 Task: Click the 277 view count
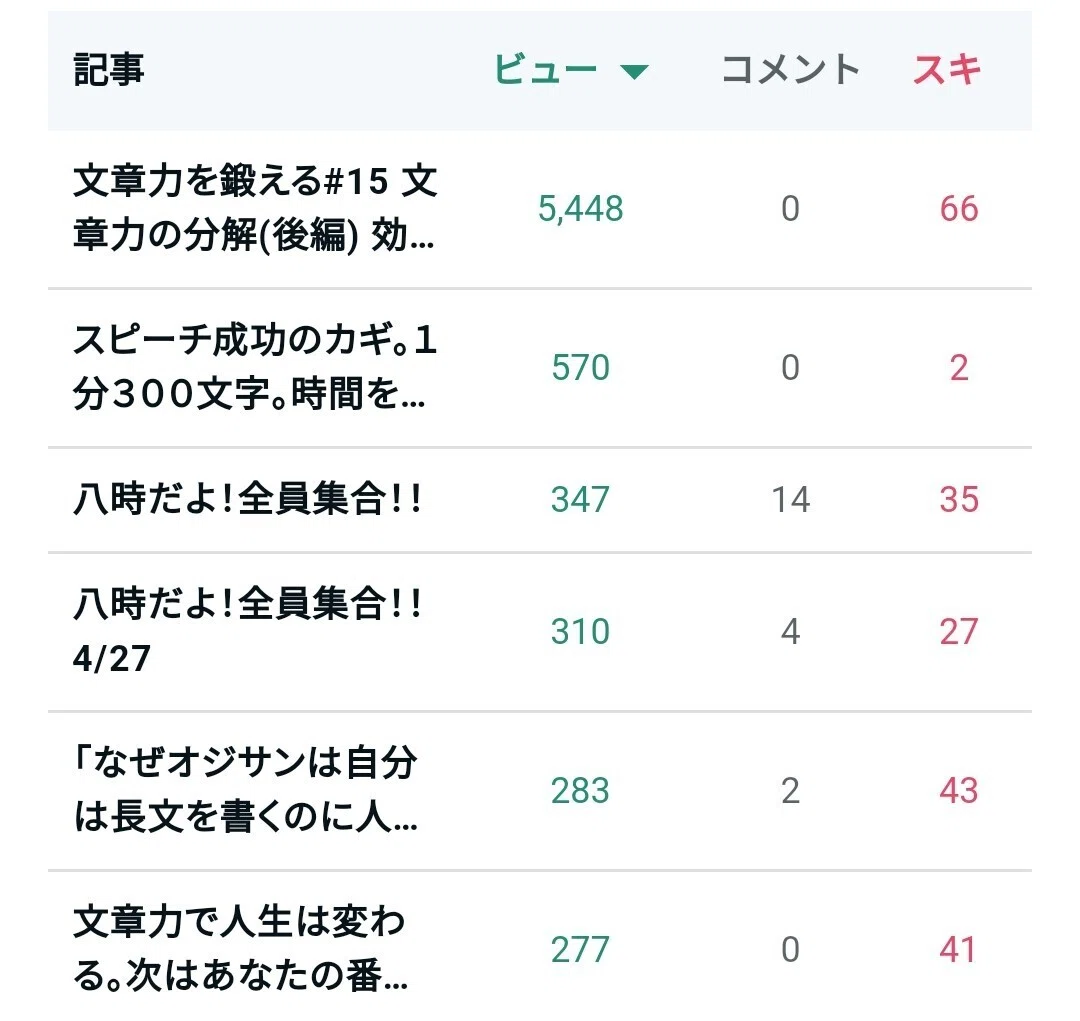580,949
